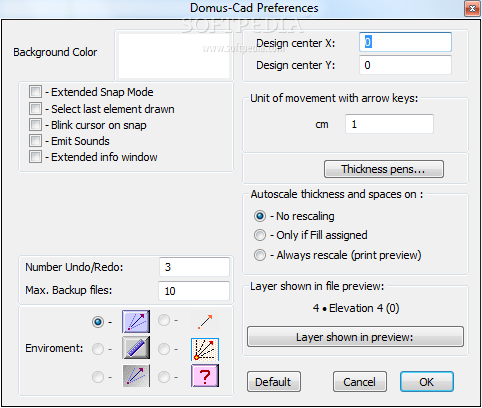
Task: Restore settings with Default button
Action: pyautogui.click(x=274, y=382)
